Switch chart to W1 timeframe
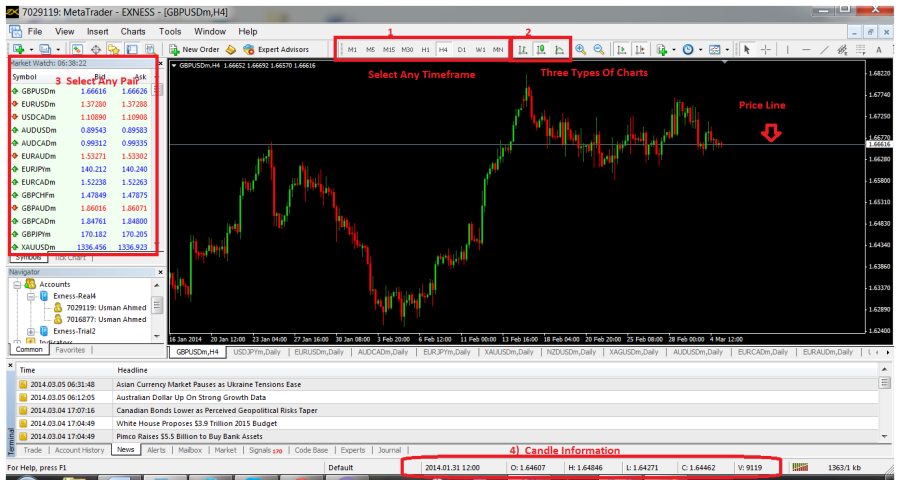This screenshot has height=480, width=900. (x=480, y=50)
